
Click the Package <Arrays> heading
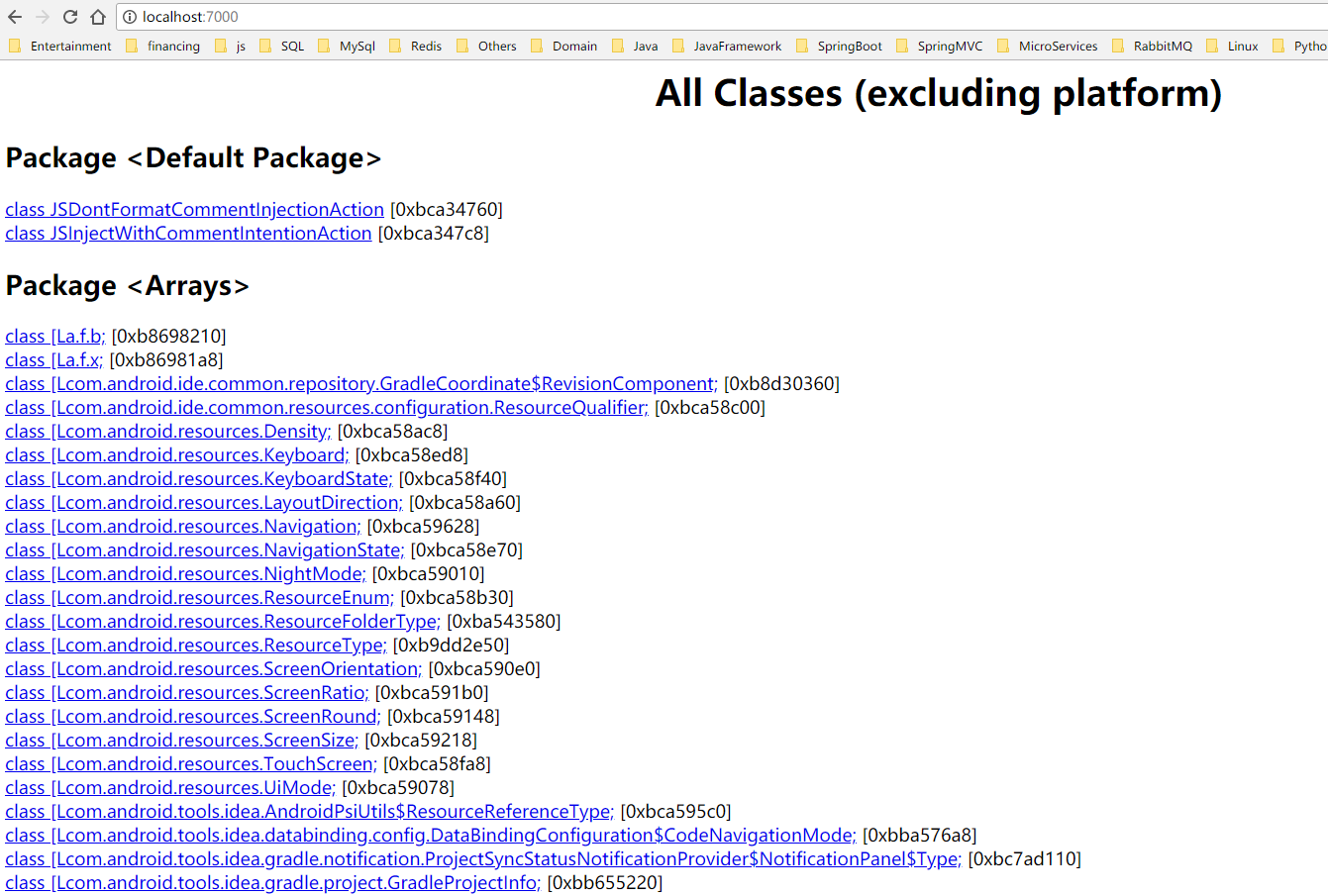point(127,286)
